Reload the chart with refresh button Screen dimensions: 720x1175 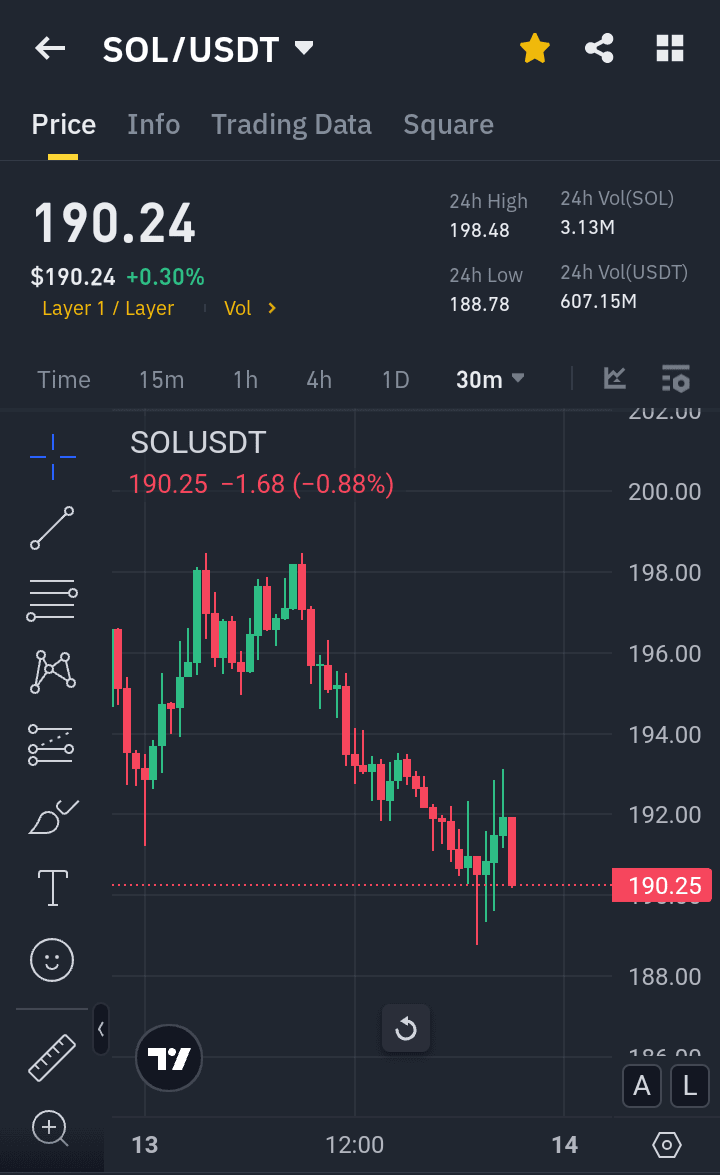click(x=406, y=1028)
